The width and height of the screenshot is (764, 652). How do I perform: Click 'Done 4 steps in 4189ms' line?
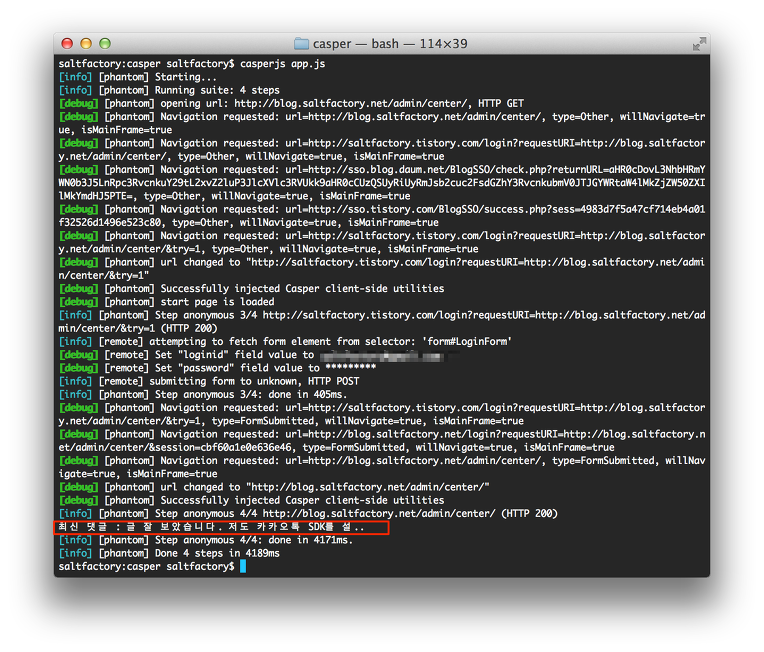169,553
